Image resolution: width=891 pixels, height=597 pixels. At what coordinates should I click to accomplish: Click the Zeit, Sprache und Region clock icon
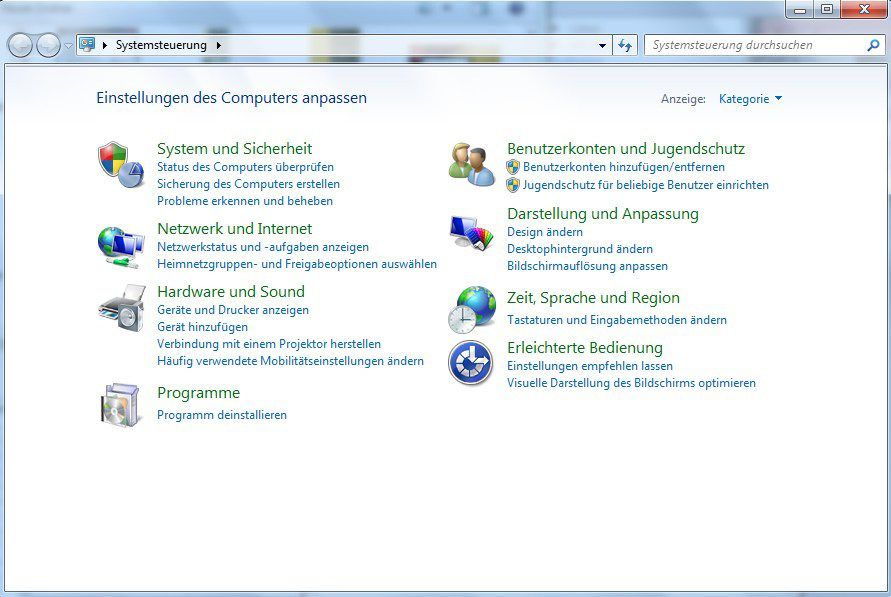pyautogui.click(x=471, y=309)
